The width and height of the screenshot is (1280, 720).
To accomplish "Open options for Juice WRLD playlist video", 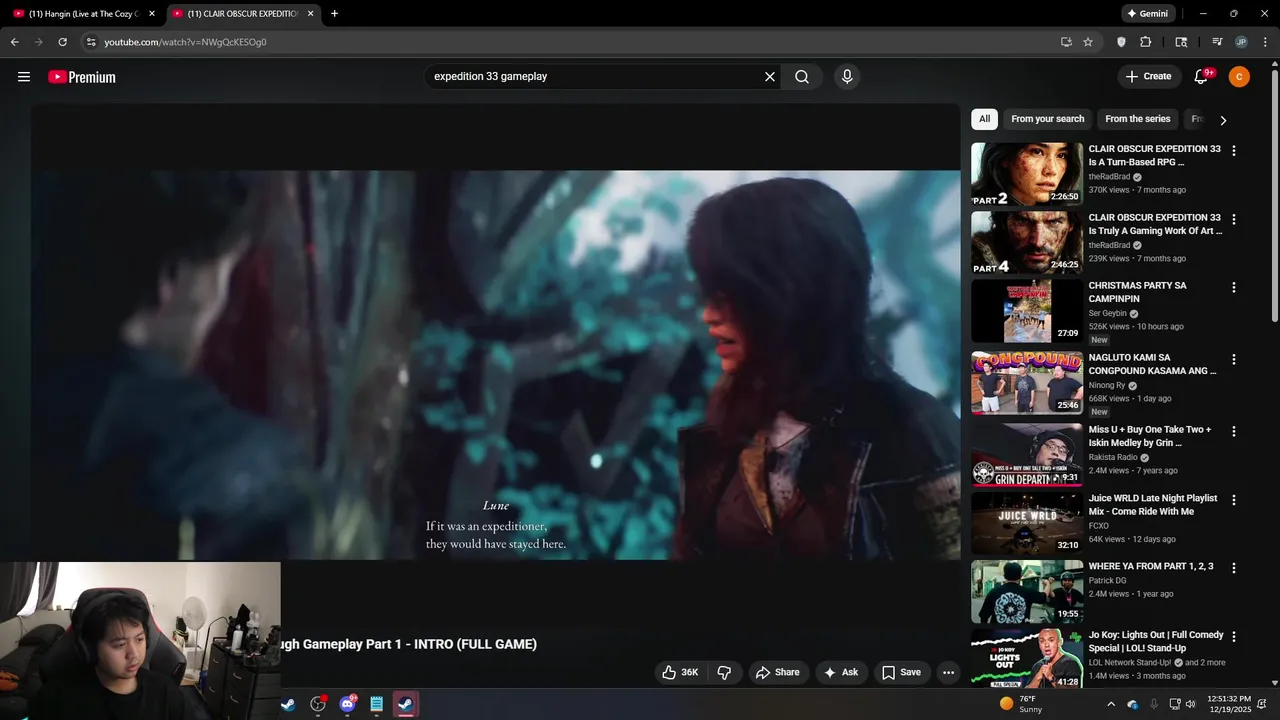I will [x=1234, y=500].
